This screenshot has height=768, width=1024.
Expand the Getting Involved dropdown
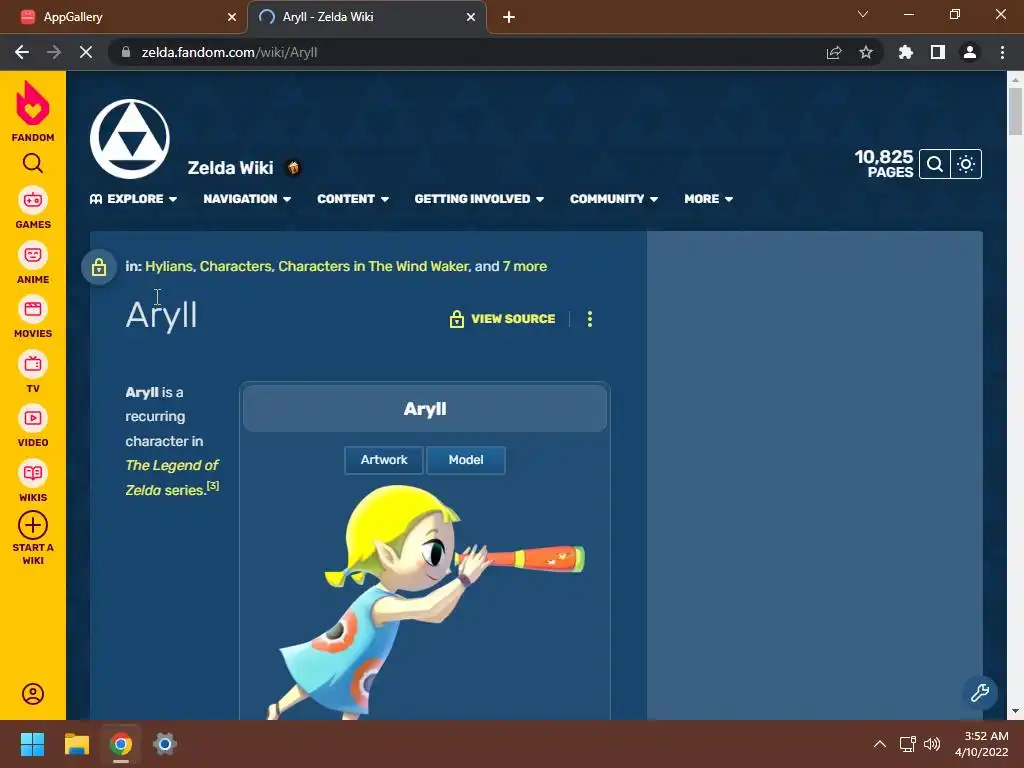pyautogui.click(x=479, y=199)
